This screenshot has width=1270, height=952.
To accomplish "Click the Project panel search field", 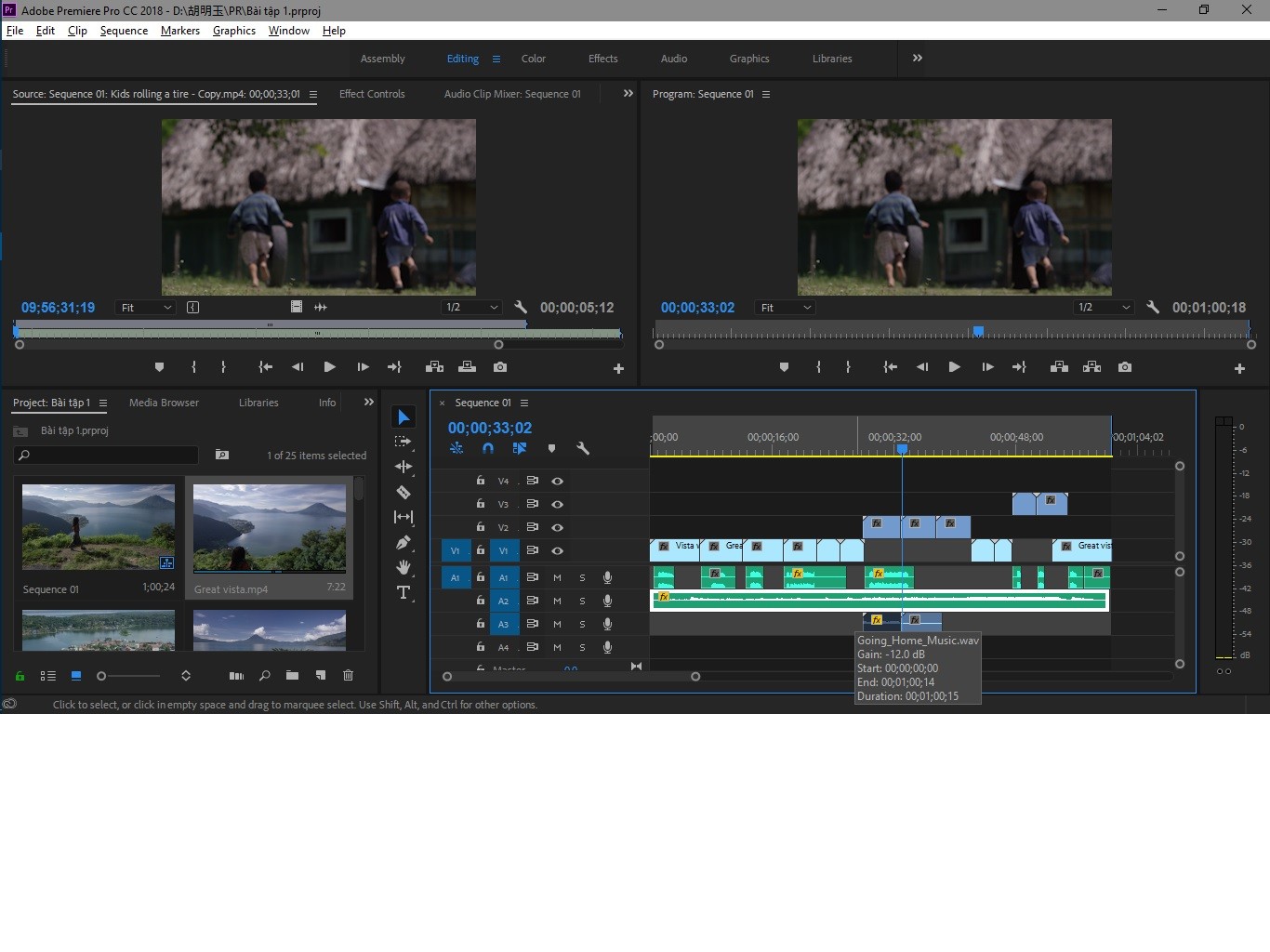I will coord(106,456).
